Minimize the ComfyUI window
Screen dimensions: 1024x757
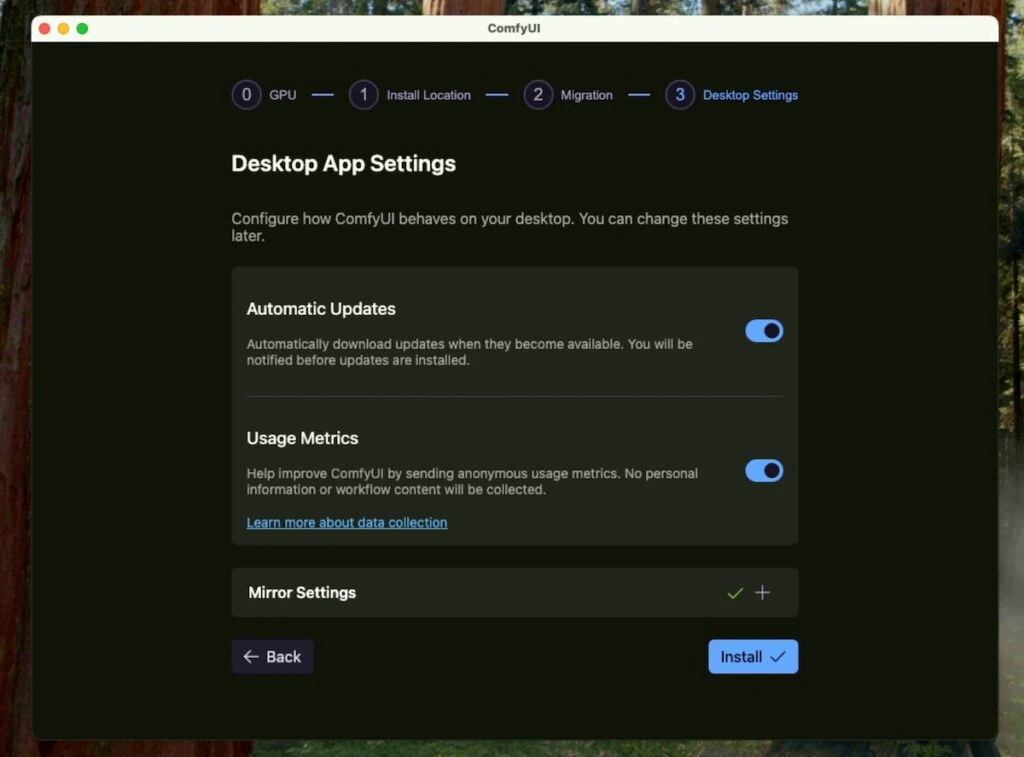click(62, 29)
